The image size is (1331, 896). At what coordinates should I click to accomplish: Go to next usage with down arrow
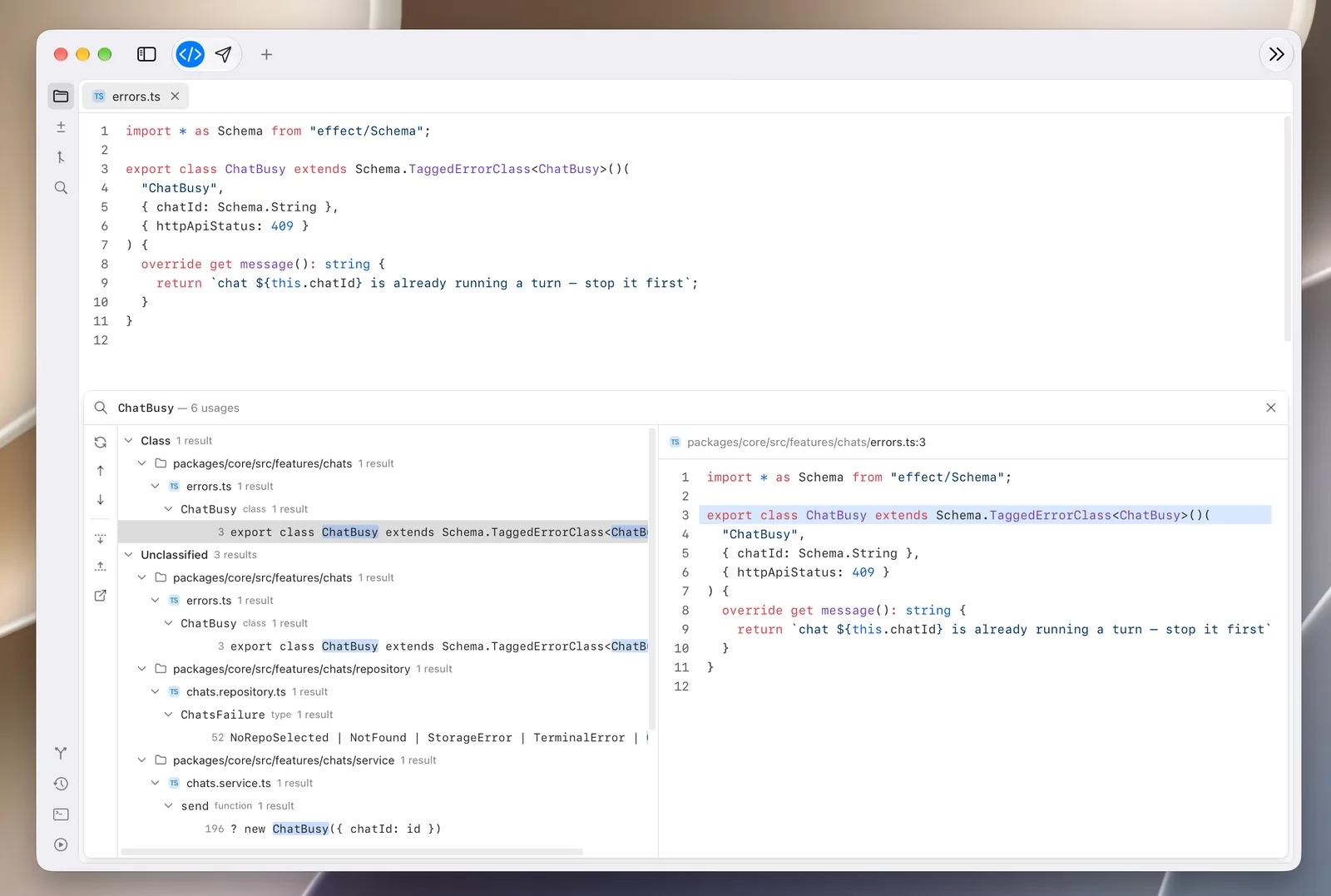click(101, 499)
